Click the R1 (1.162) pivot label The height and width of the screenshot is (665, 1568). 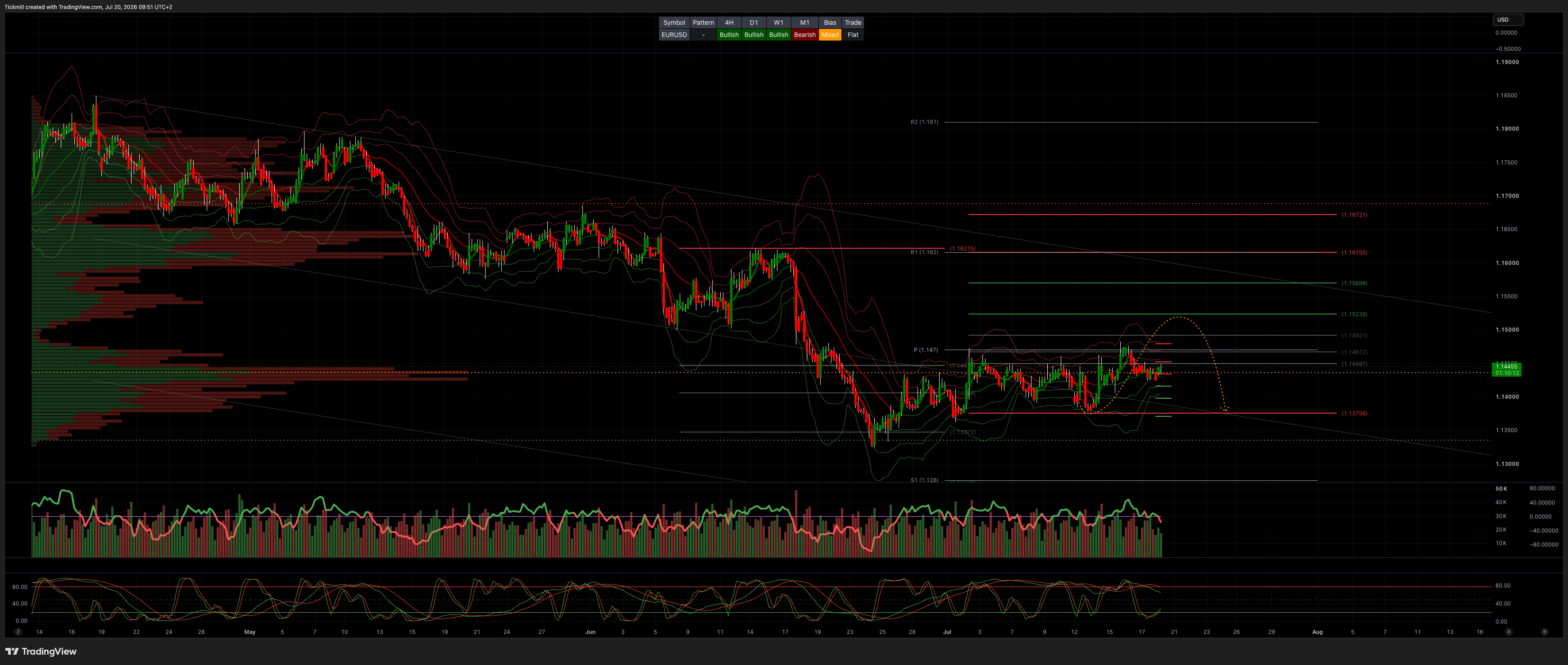[x=924, y=252]
